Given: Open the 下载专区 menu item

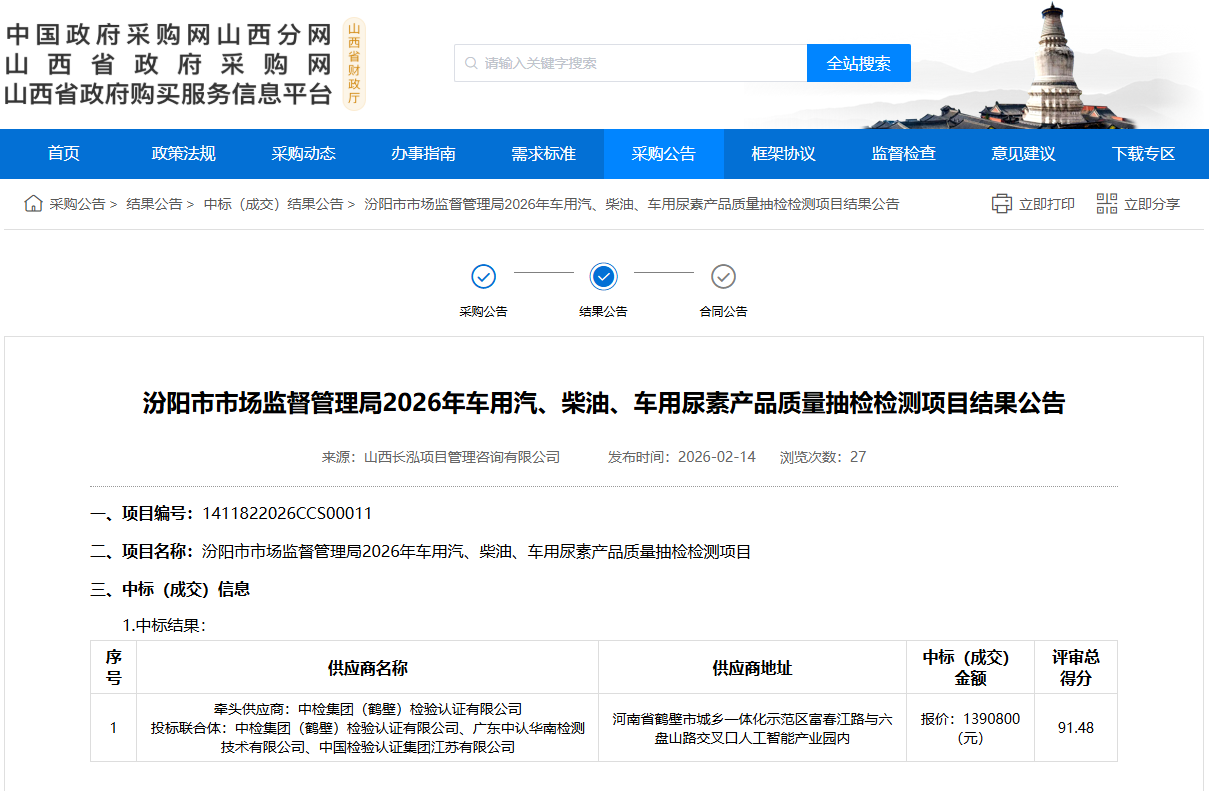Looking at the screenshot, I should click(1144, 154).
